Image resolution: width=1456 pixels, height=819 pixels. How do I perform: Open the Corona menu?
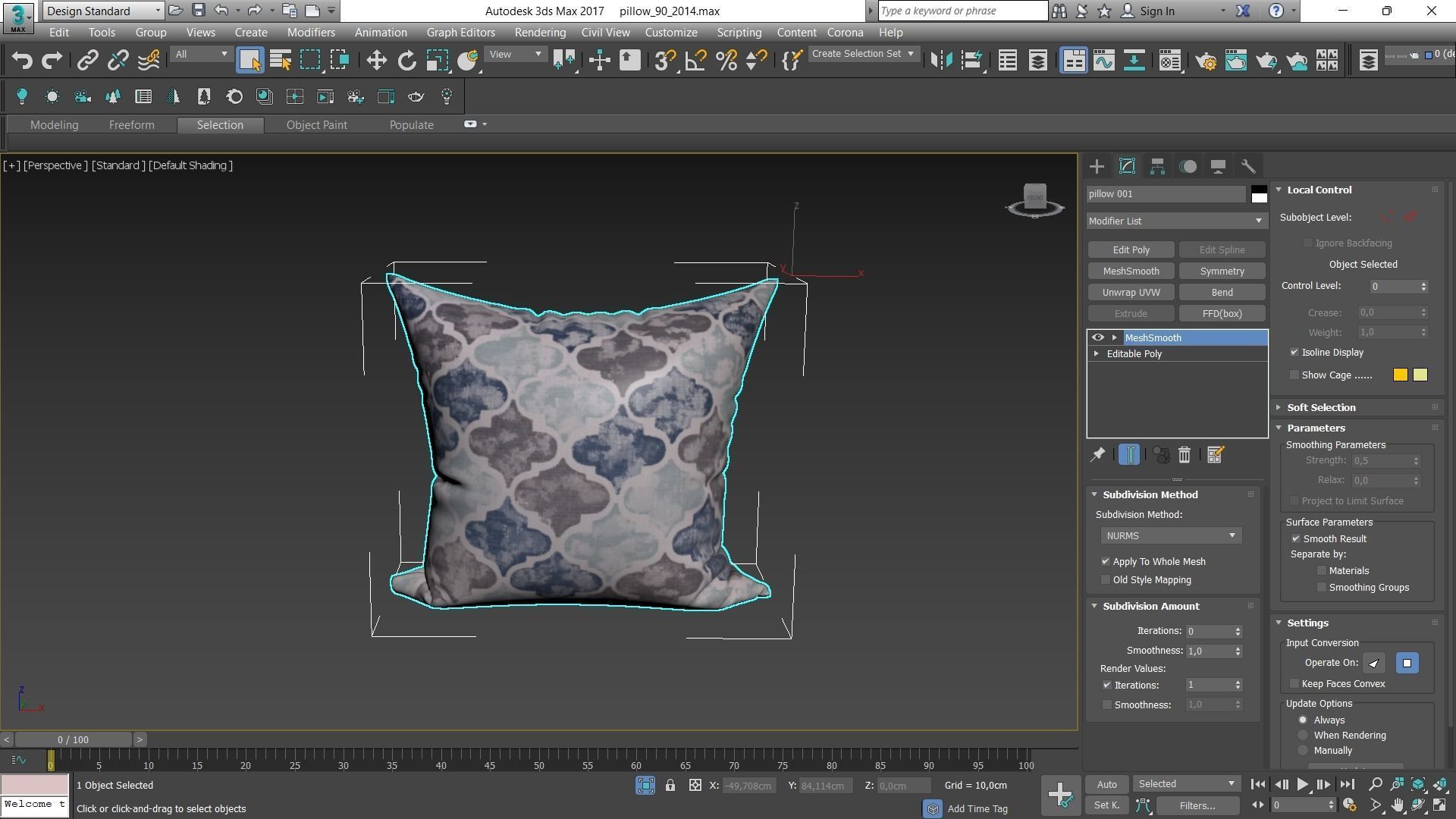[x=845, y=33]
